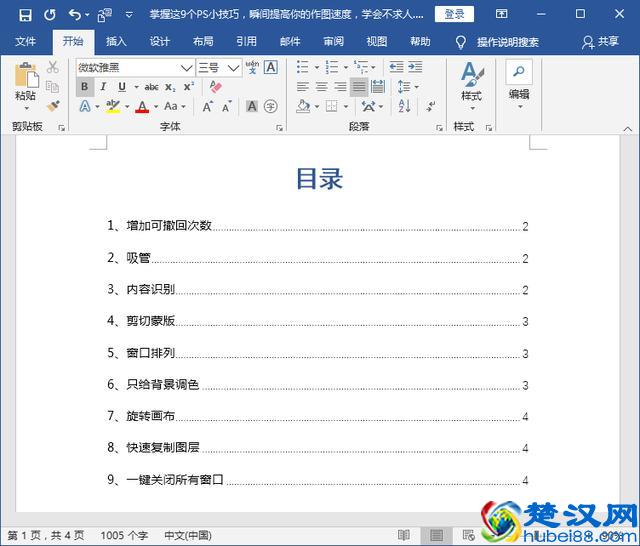Click the Text Effects A icon
The image size is (640, 546).
[x=85, y=107]
